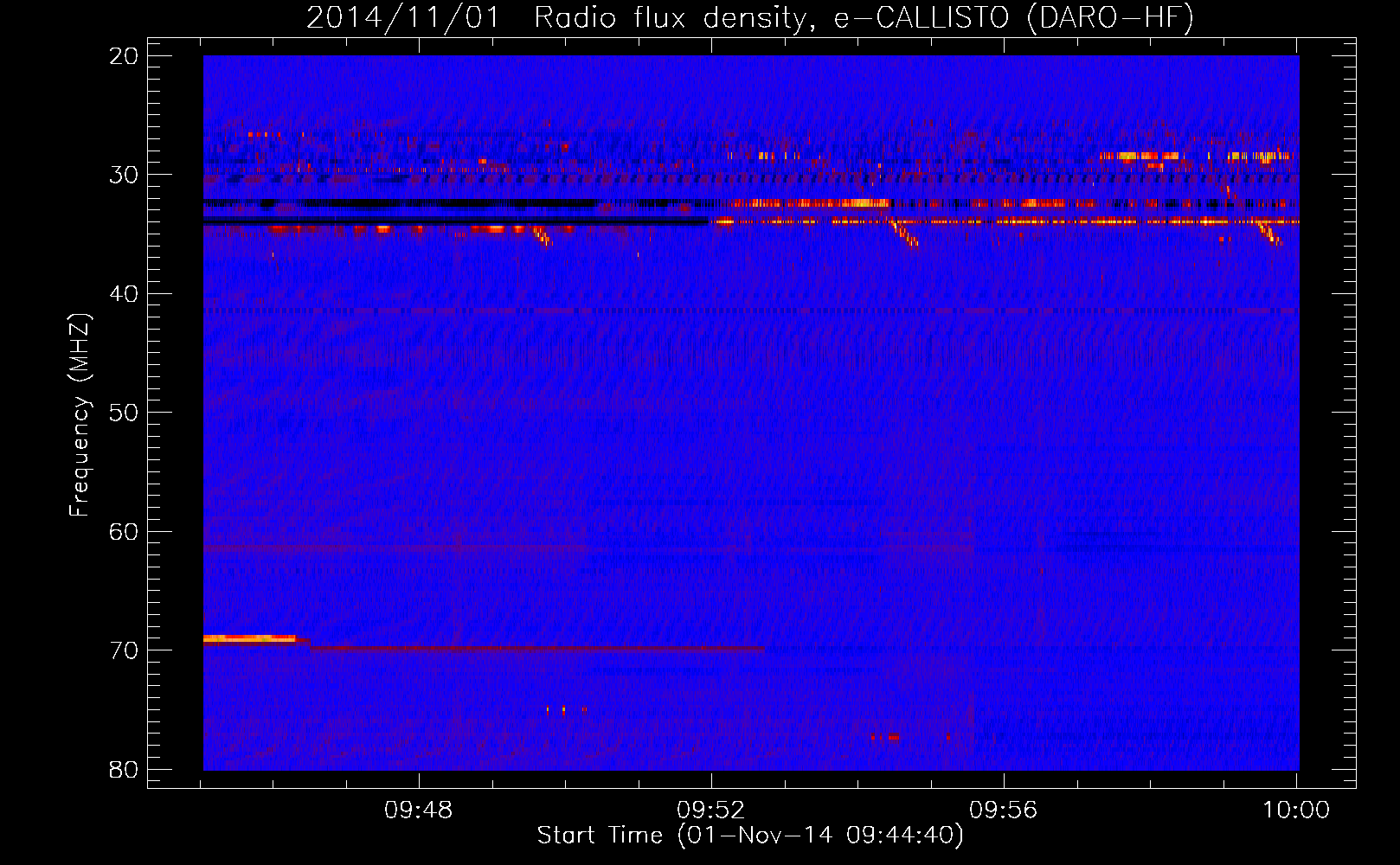Screen dimensions: 1400x865
Task: Click the 60 frequency tick label
Action: pos(125,531)
